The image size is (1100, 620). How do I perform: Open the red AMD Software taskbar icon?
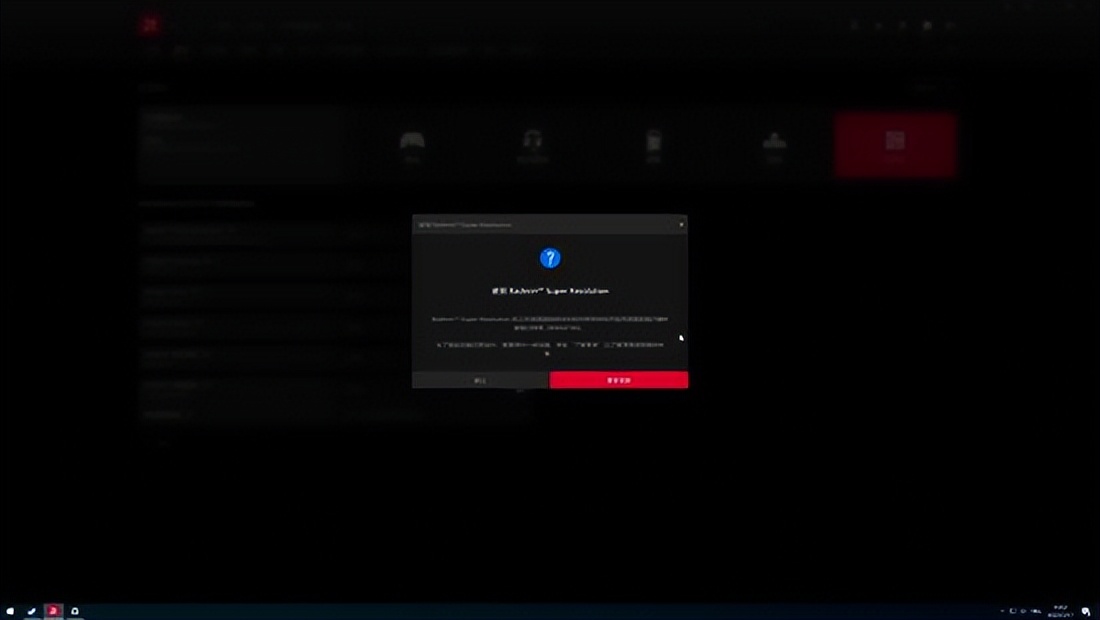tap(53, 612)
